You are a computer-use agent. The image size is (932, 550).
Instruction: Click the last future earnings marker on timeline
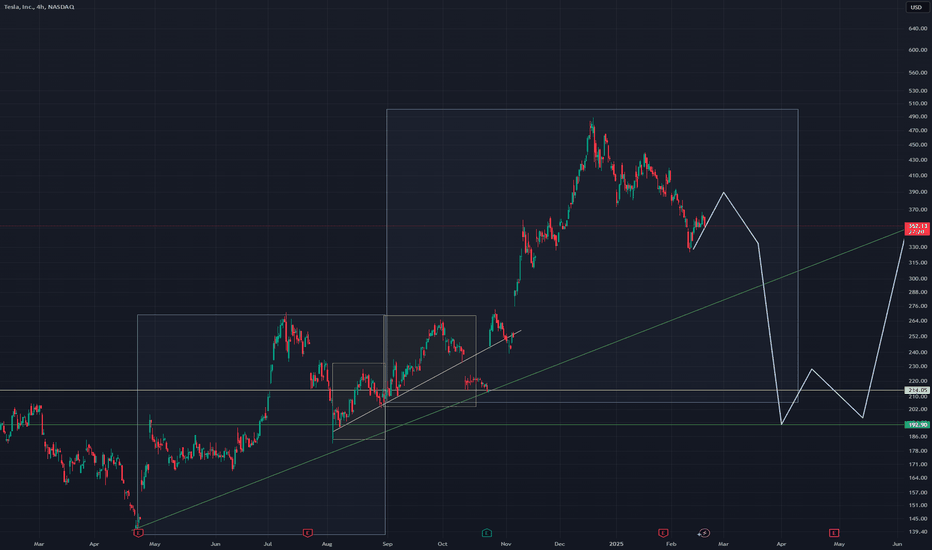pos(835,533)
